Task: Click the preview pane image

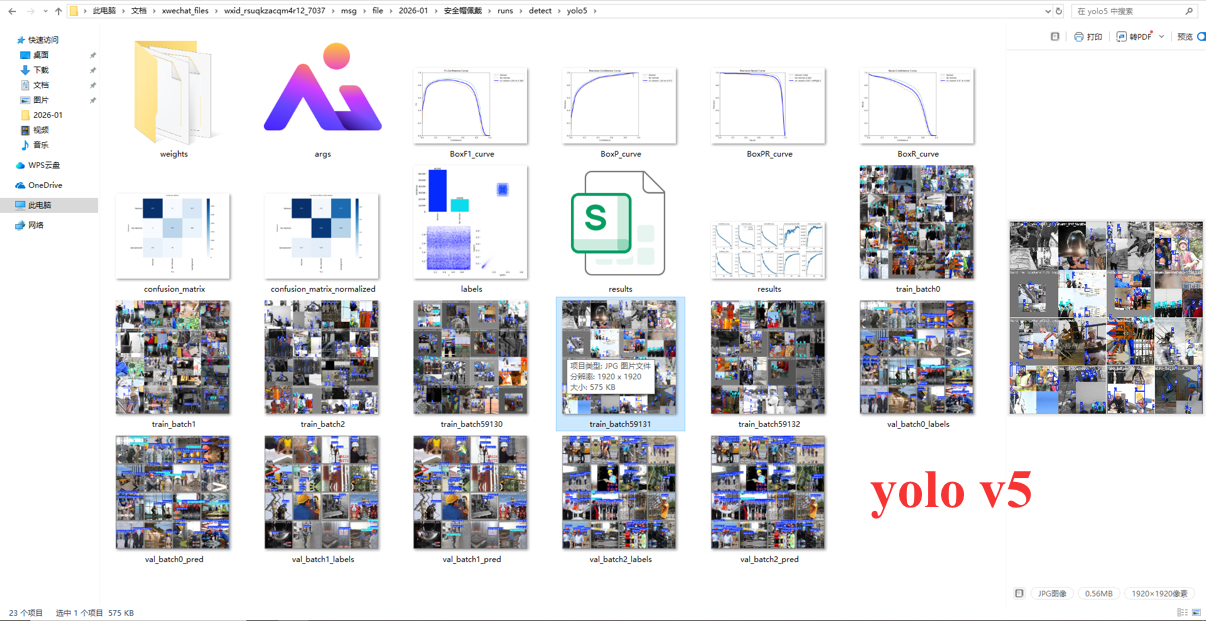Action: pos(1106,318)
